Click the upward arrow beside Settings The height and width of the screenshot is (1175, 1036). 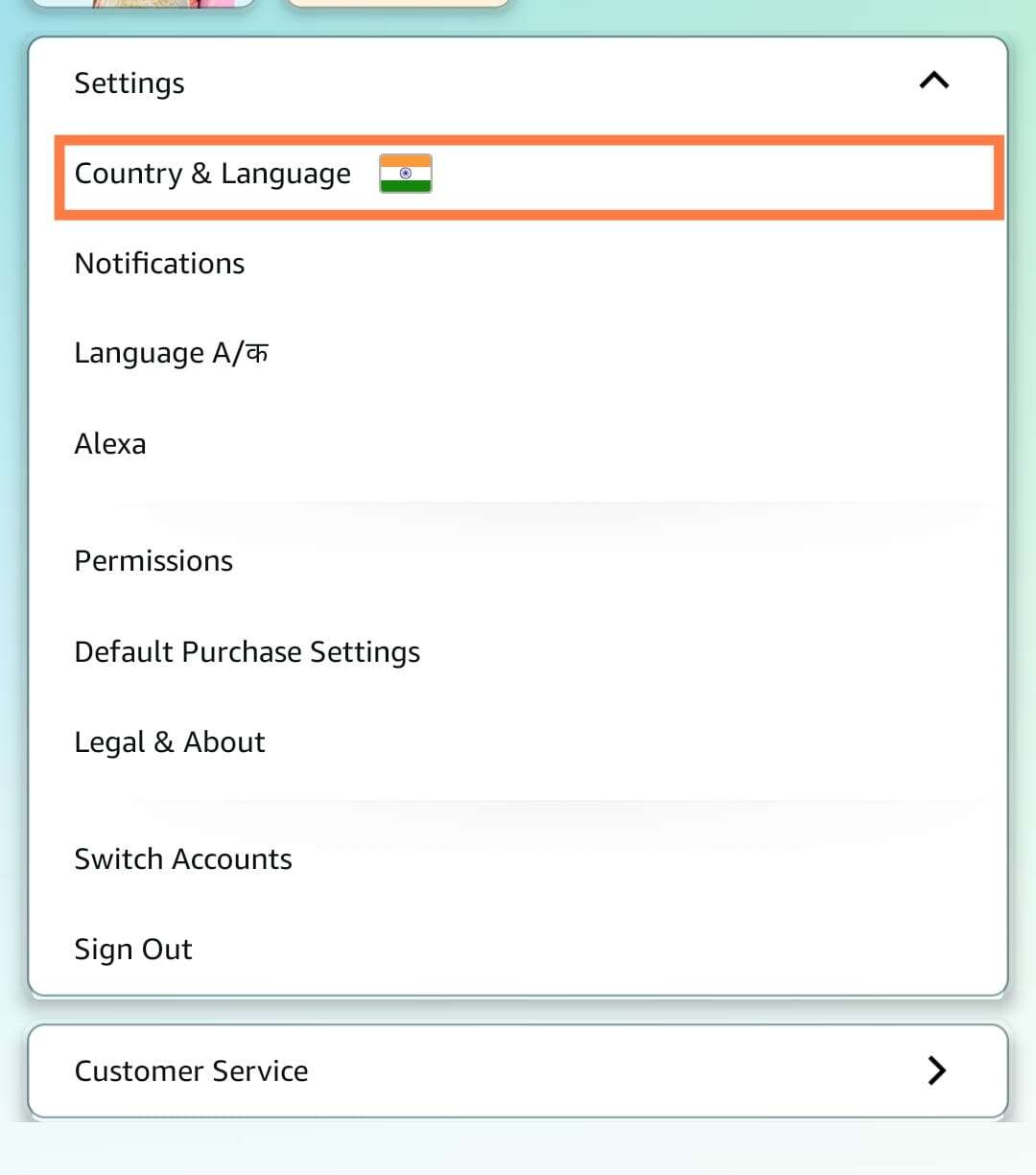tap(933, 82)
